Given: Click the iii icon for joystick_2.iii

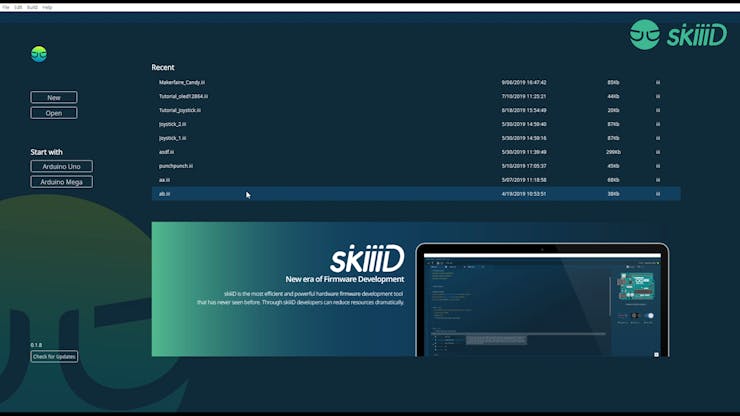Looking at the screenshot, I should [657, 124].
